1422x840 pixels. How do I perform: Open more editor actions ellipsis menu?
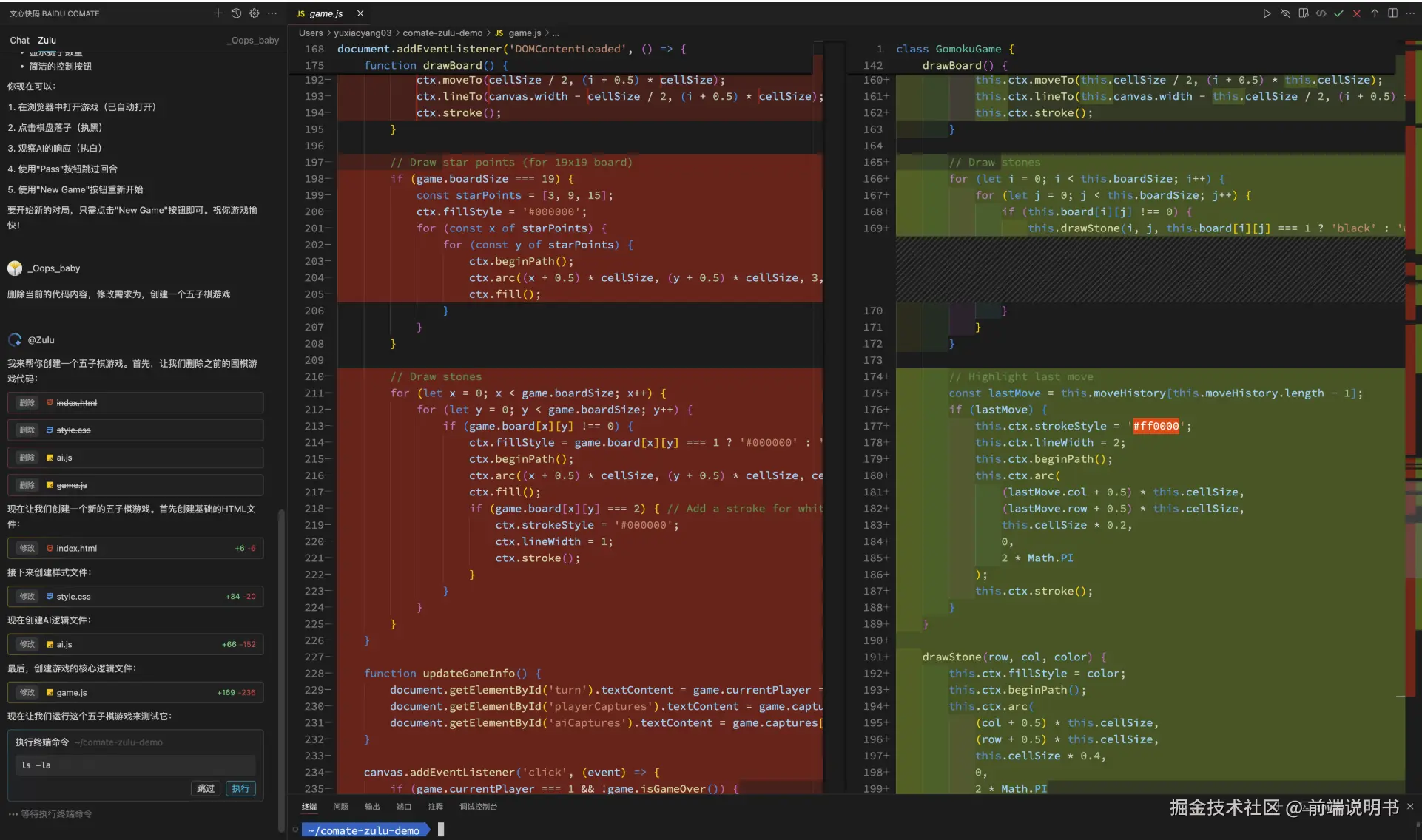[1410, 13]
